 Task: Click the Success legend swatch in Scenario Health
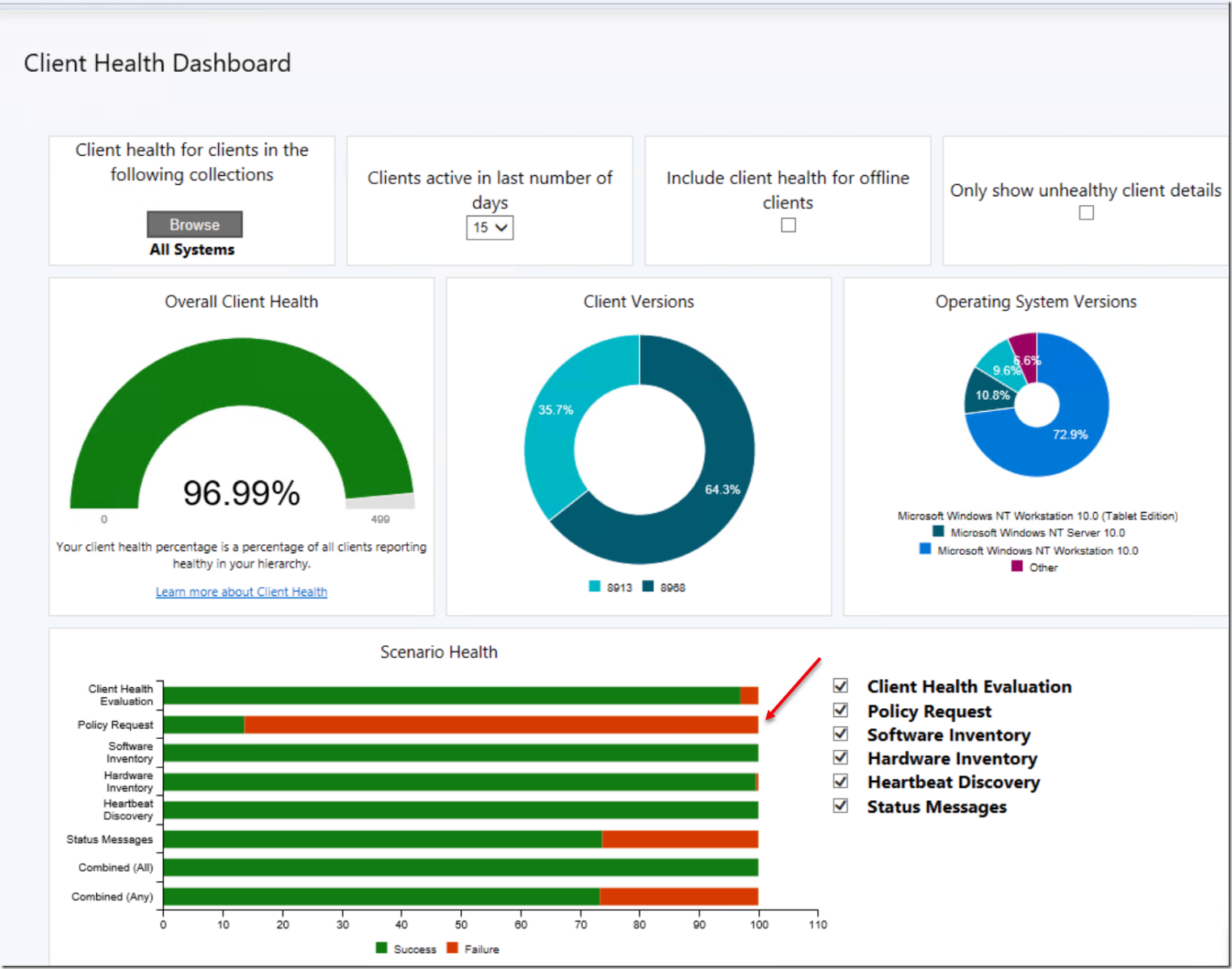(382, 948)
